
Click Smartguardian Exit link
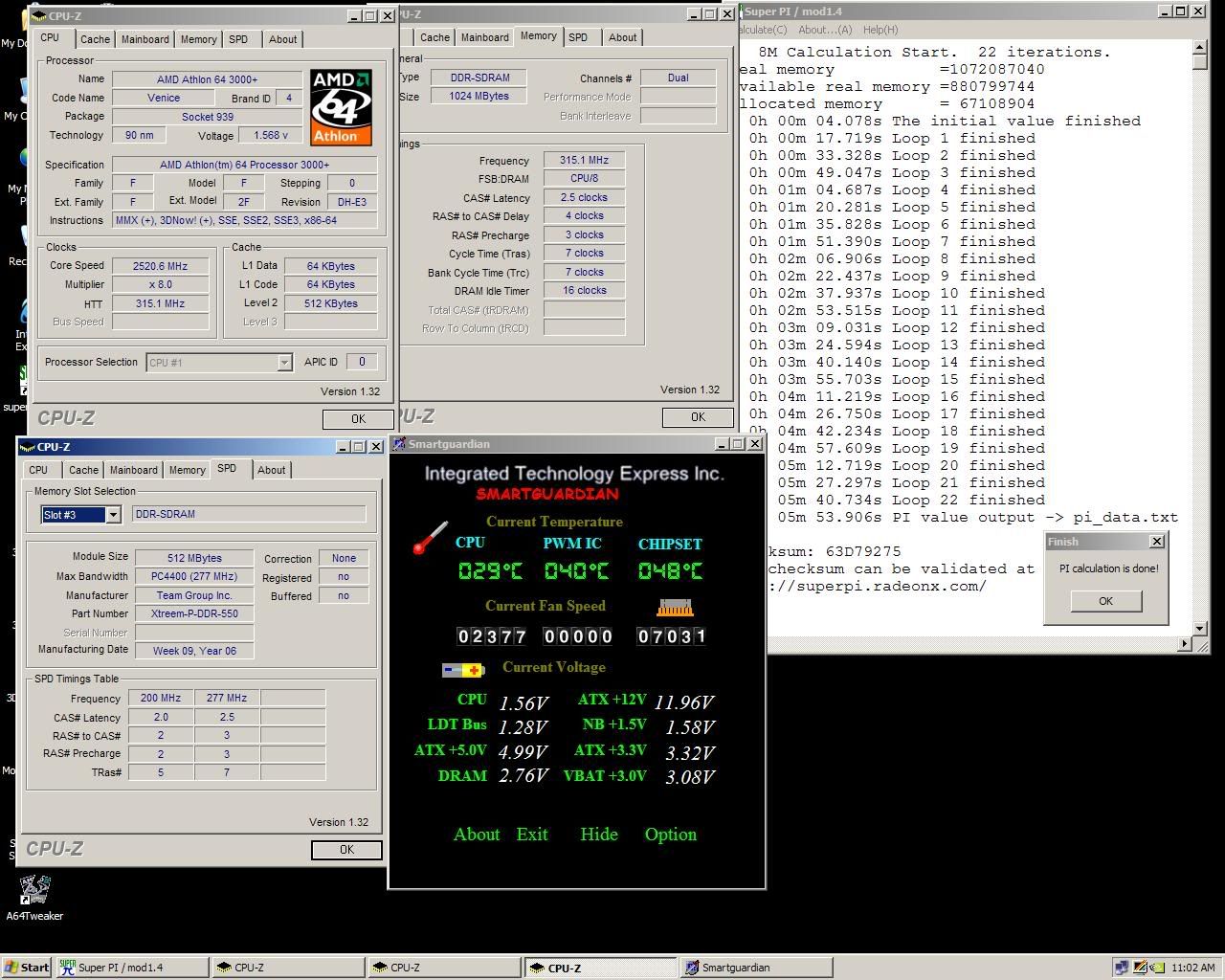pyautogui.click(x=532, y=835)
